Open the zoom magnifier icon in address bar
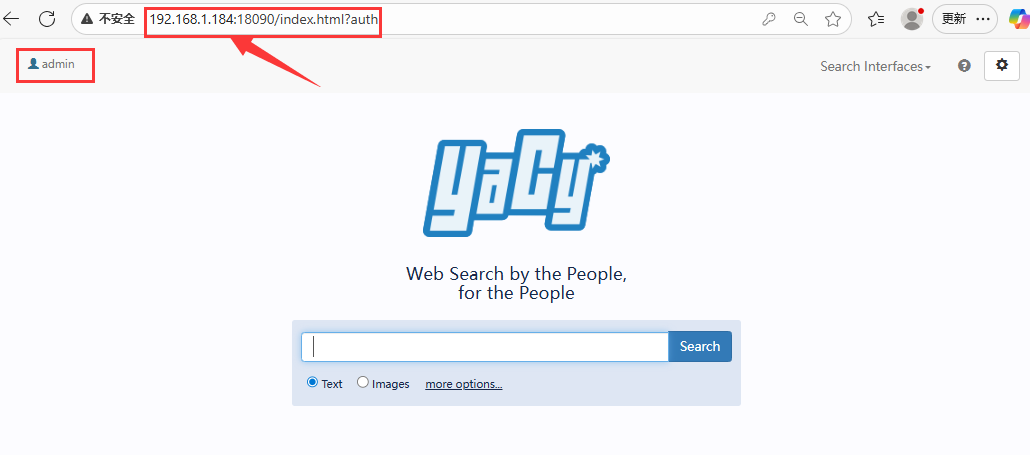Viewport: 1030px width, 455px height. point(800,19)
